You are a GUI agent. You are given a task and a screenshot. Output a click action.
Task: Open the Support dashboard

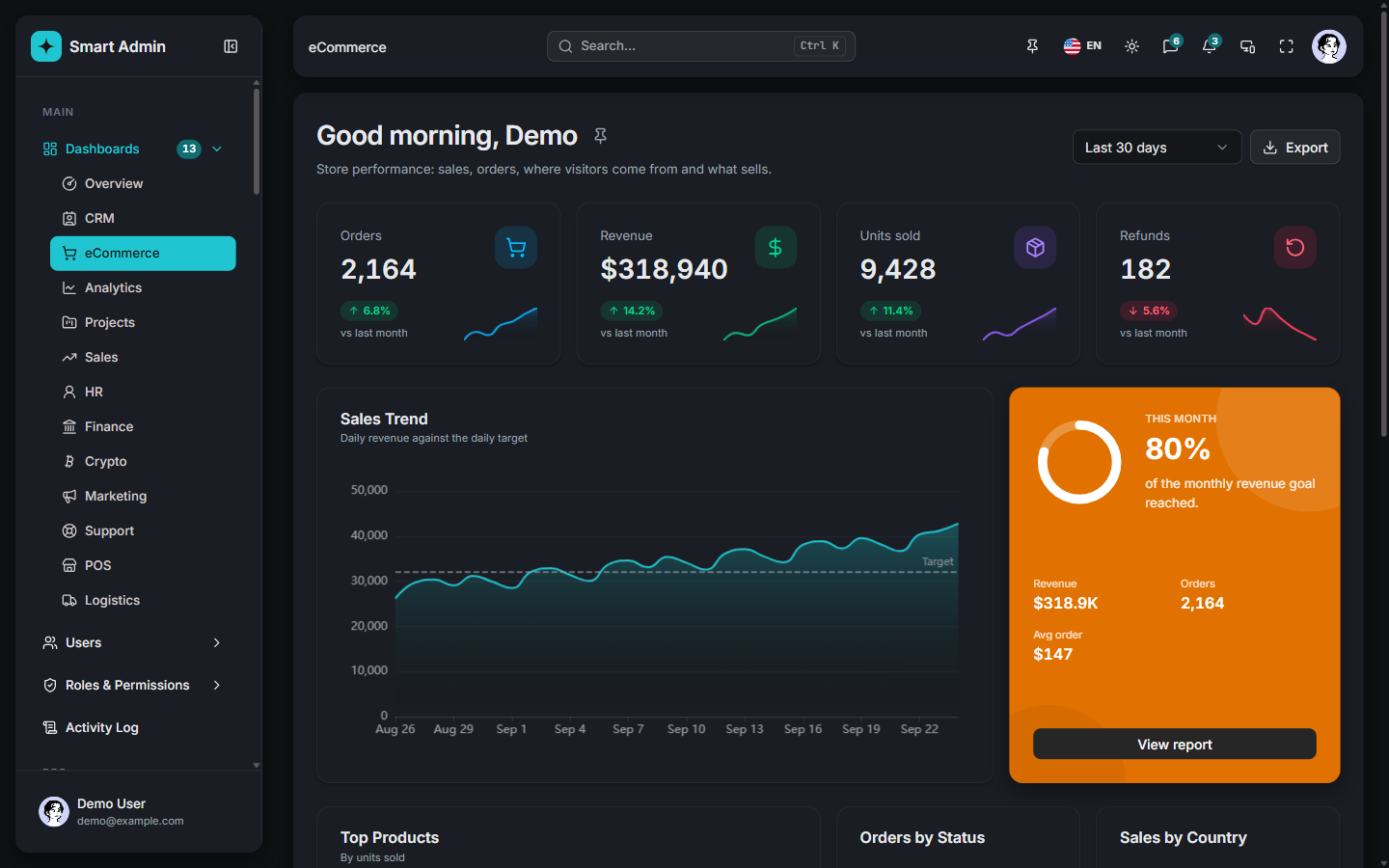coord(143,530)
